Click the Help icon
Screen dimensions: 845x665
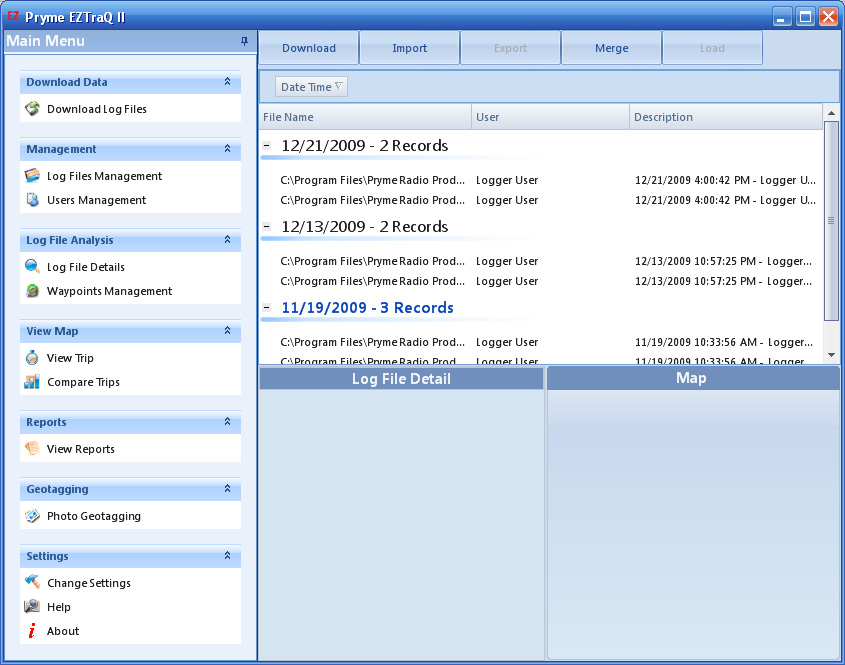(32, 607)
